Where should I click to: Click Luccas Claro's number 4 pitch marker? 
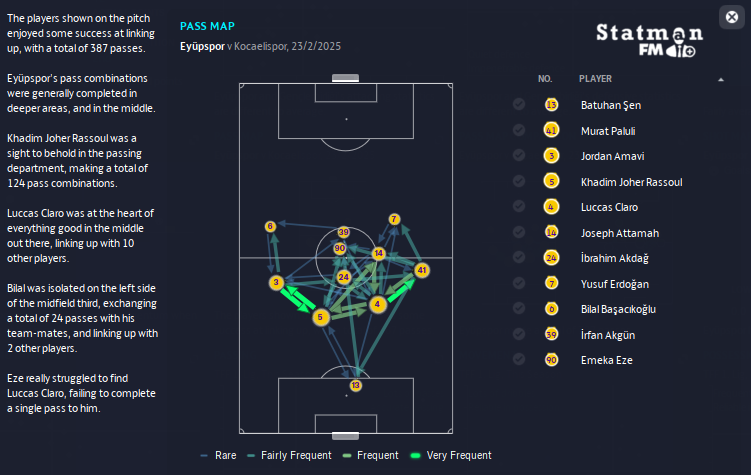point(377,303)
